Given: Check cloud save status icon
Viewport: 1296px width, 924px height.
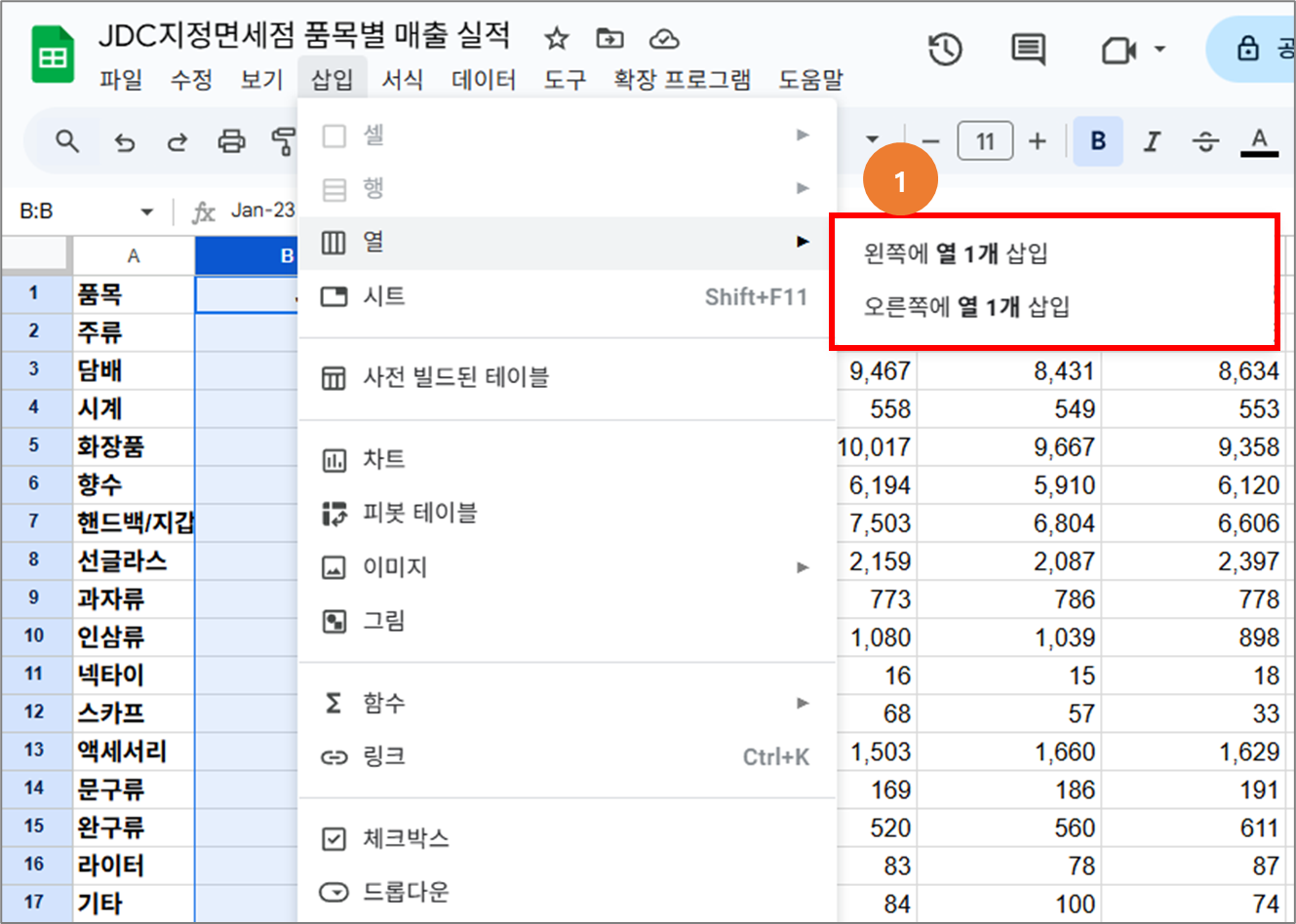Looking at the screenshot, I should pyautogui.click(x=664, y=39).
